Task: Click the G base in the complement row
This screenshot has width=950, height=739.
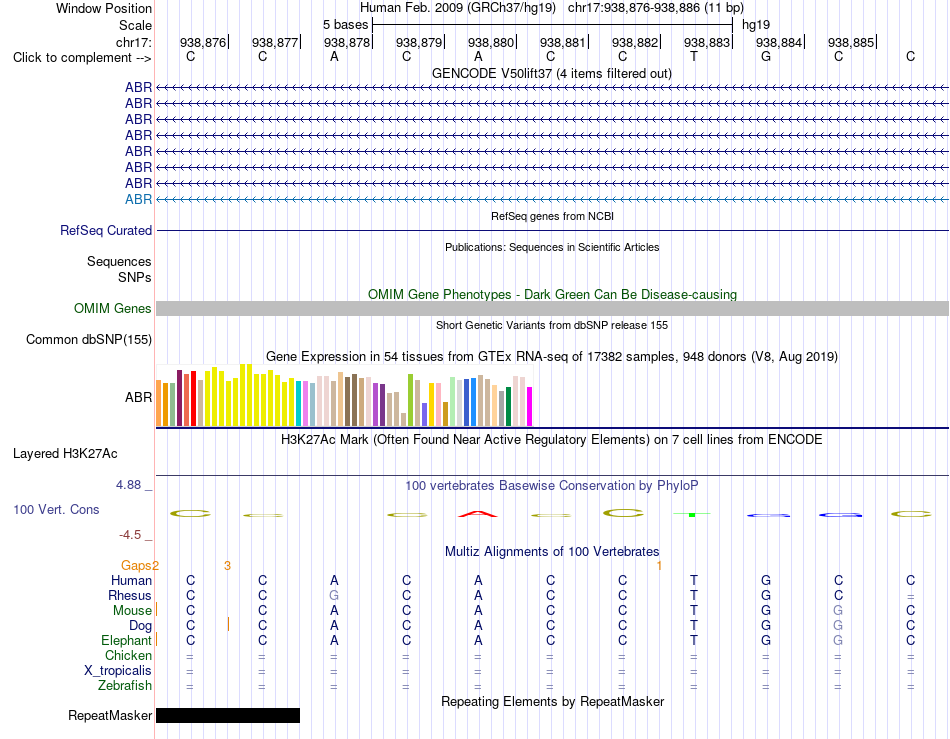Action: coord(766,56)
